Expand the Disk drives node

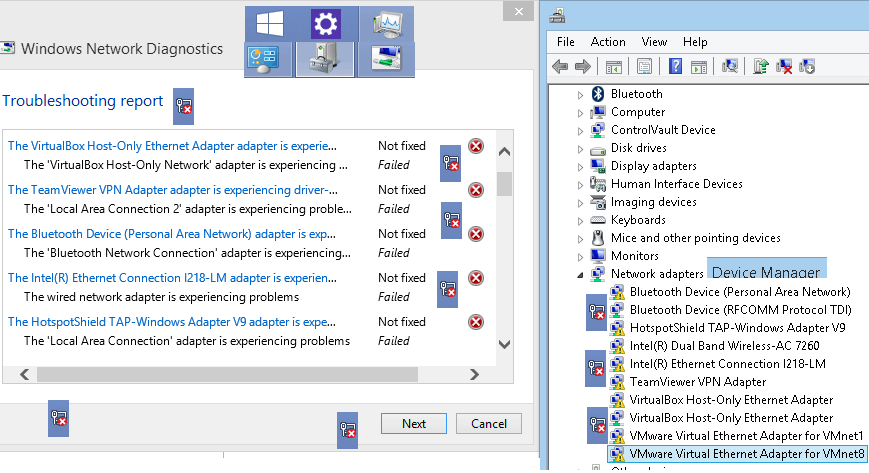click(x=580, y=149)
